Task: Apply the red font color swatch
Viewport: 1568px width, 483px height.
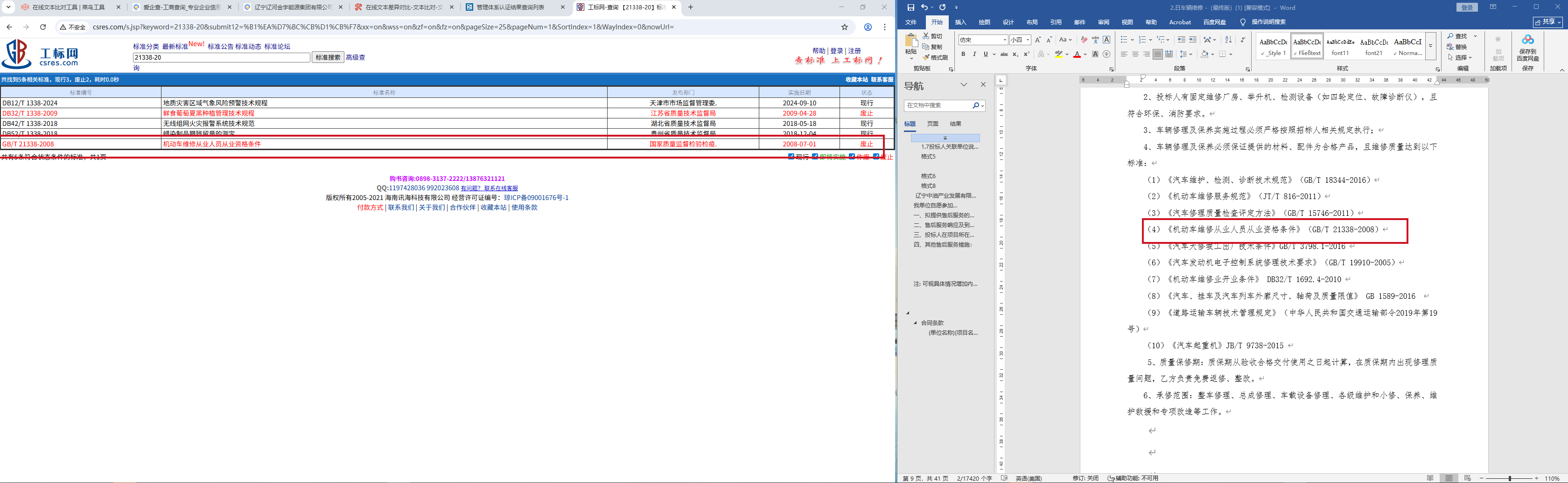Action: point(1078,54)
